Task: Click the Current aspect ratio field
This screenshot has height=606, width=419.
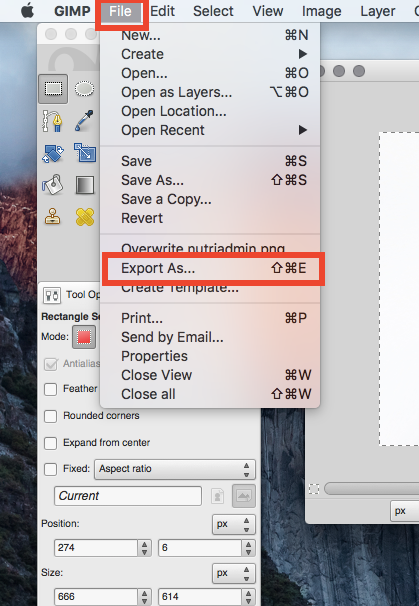Action: [x=128, y=496]
